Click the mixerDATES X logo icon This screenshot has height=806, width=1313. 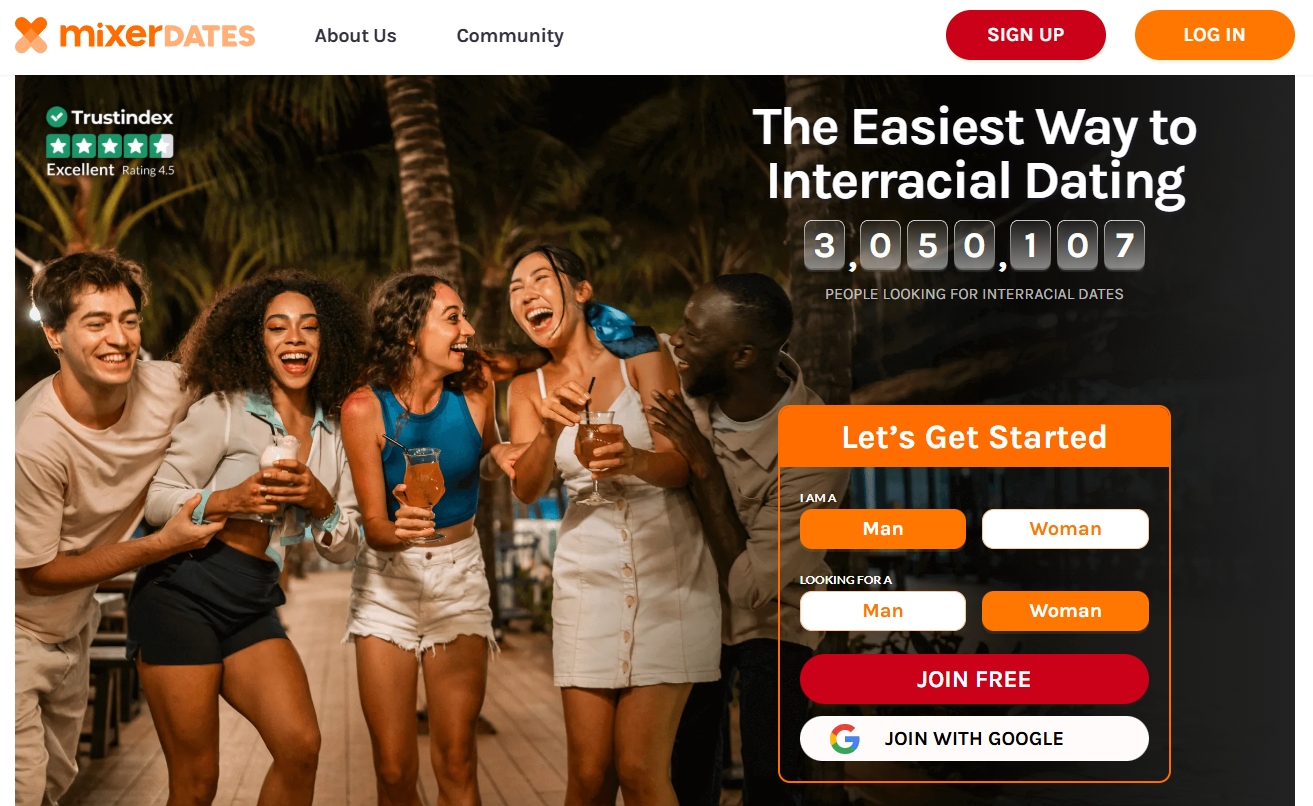tap(31, 35)
